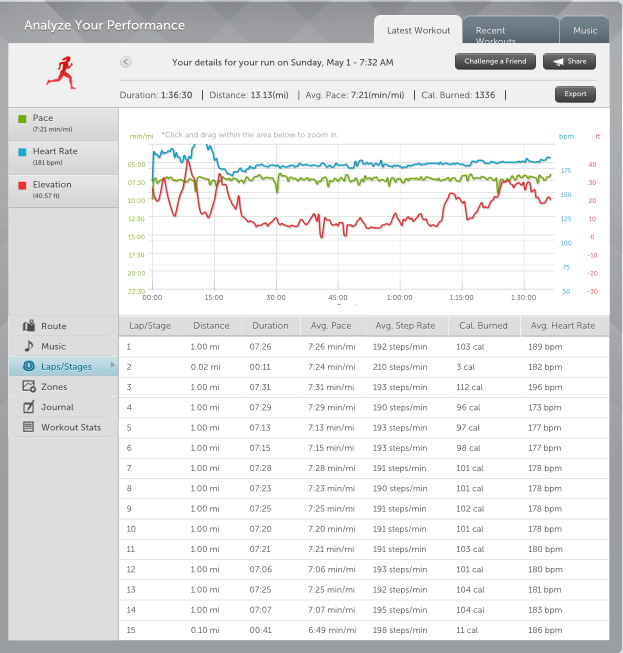Expand the arrow next to Laps/Stages
The width and height of the screenshot is (623, 653).
point(112,365)
